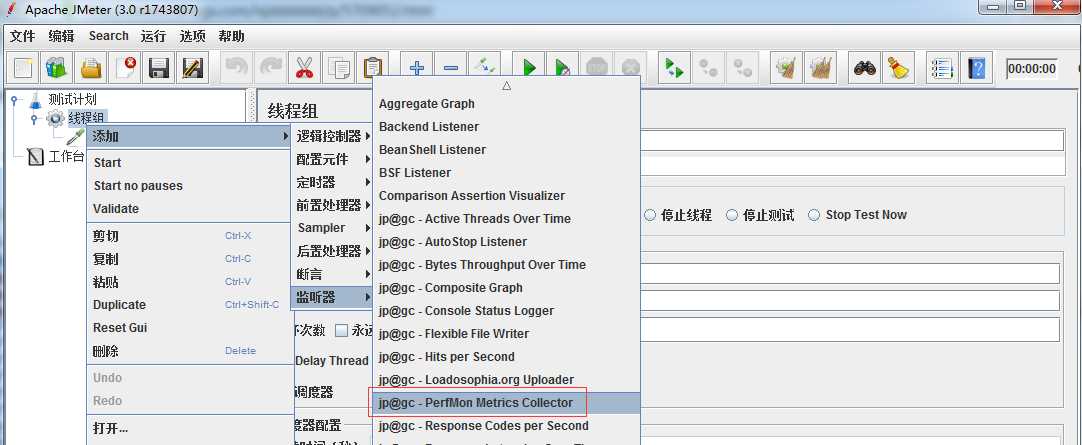Select the 测试计划 tree item
The height and width of the screenshot is (445, 1082).
[x=72, y=100]
